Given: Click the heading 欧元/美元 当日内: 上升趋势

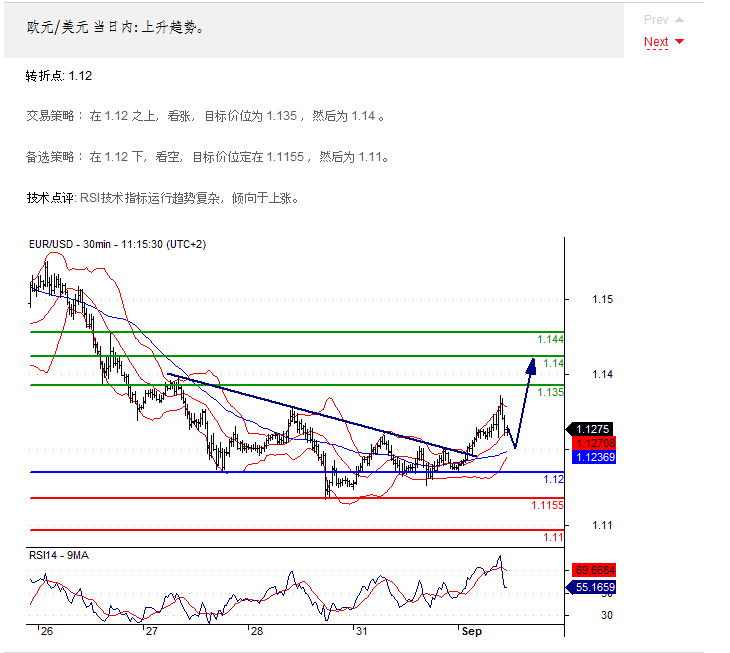Looking at the screenshot, I should (x=115, y=27).
